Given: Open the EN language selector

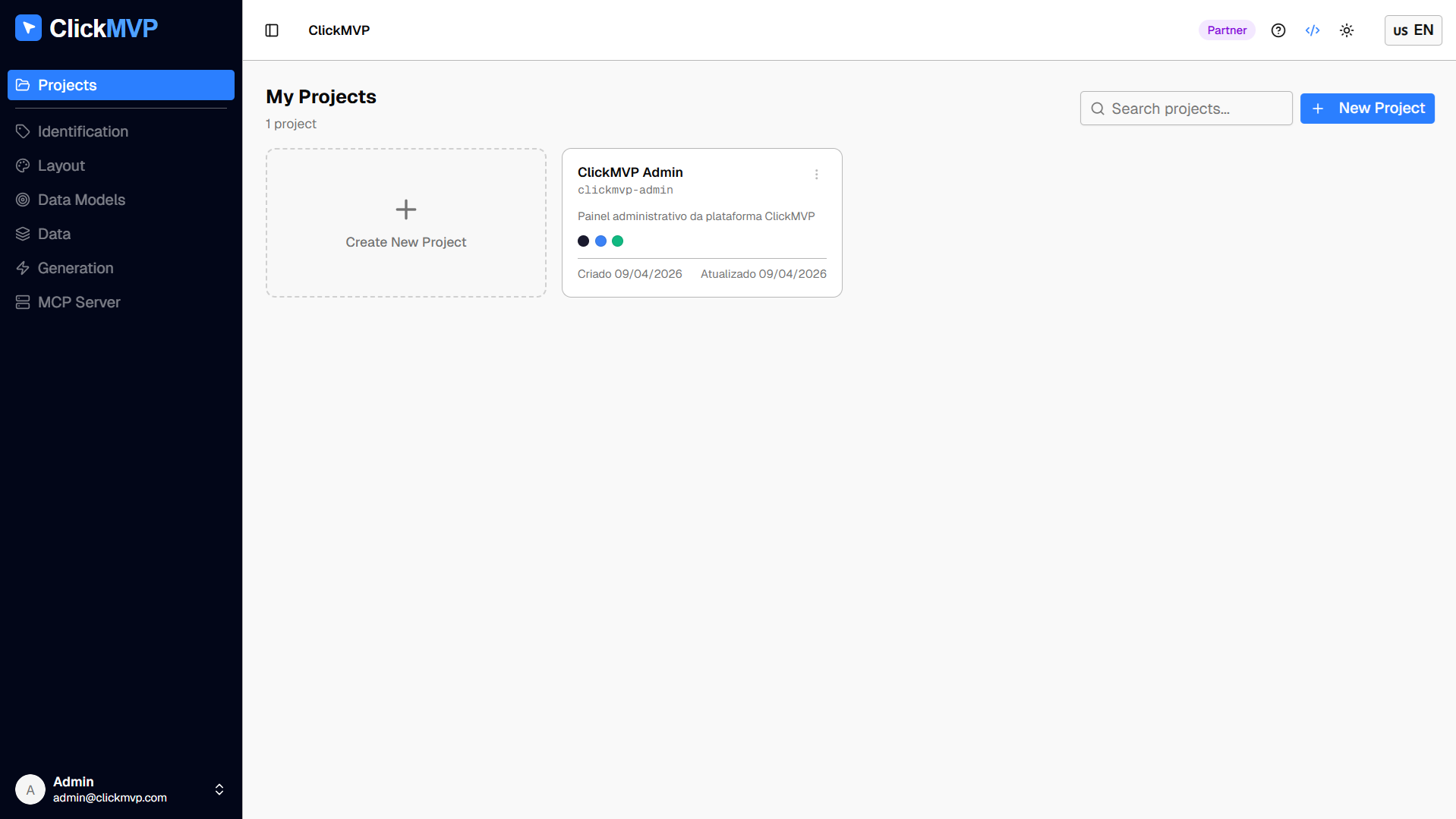Looking at the screenshot, I should point(1413,30).
